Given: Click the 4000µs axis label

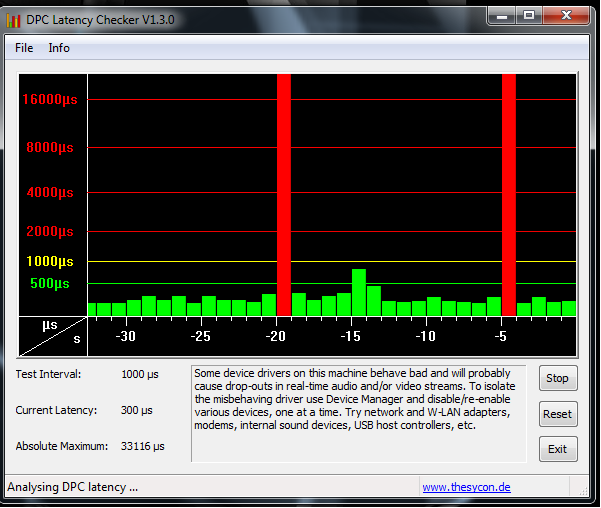Looking at the screenshot, I should point(50,192).
